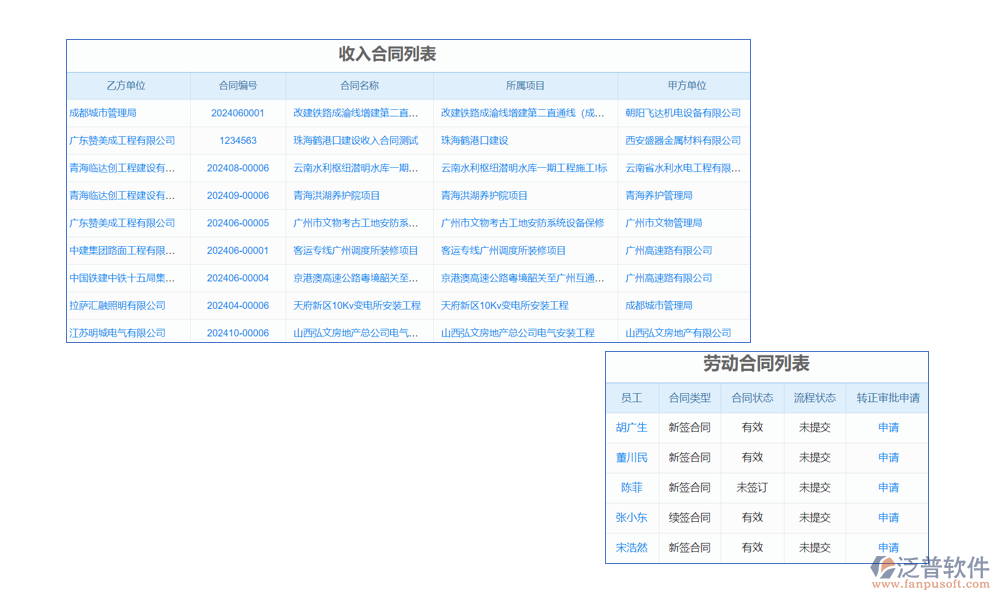Click the 合同状态 column header

coord(752,398)
